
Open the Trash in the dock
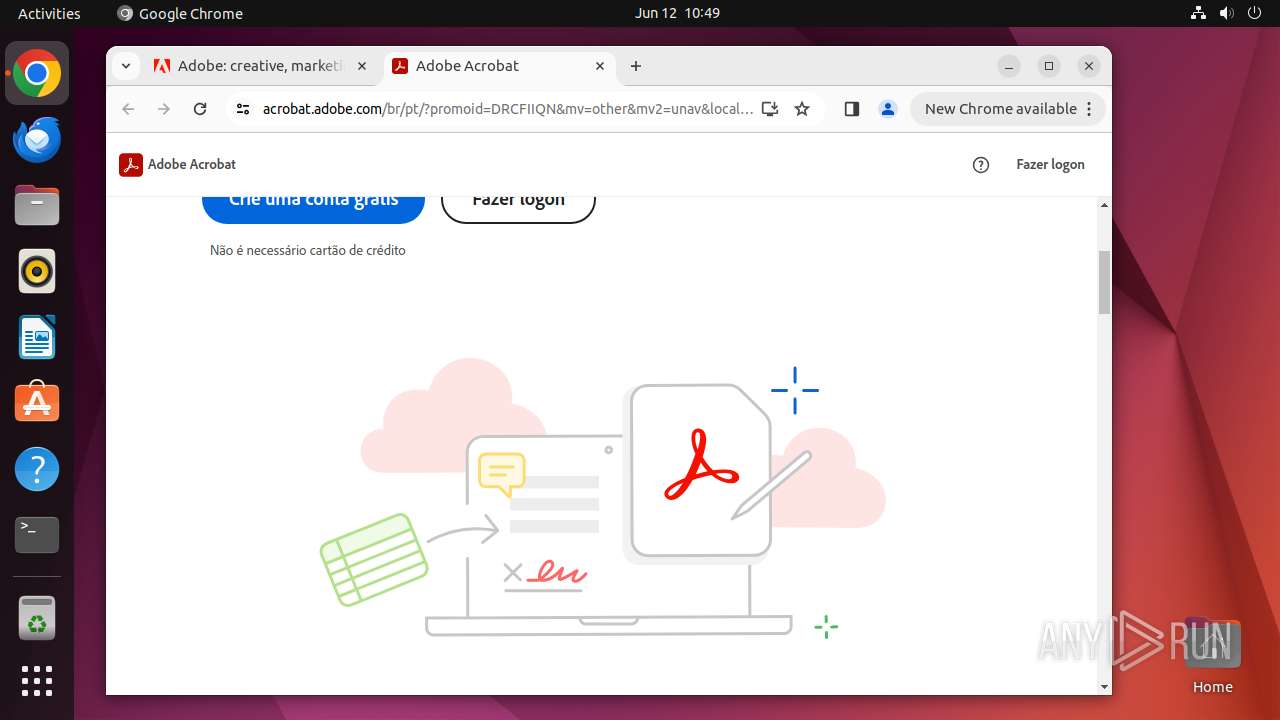pos(37,617)
